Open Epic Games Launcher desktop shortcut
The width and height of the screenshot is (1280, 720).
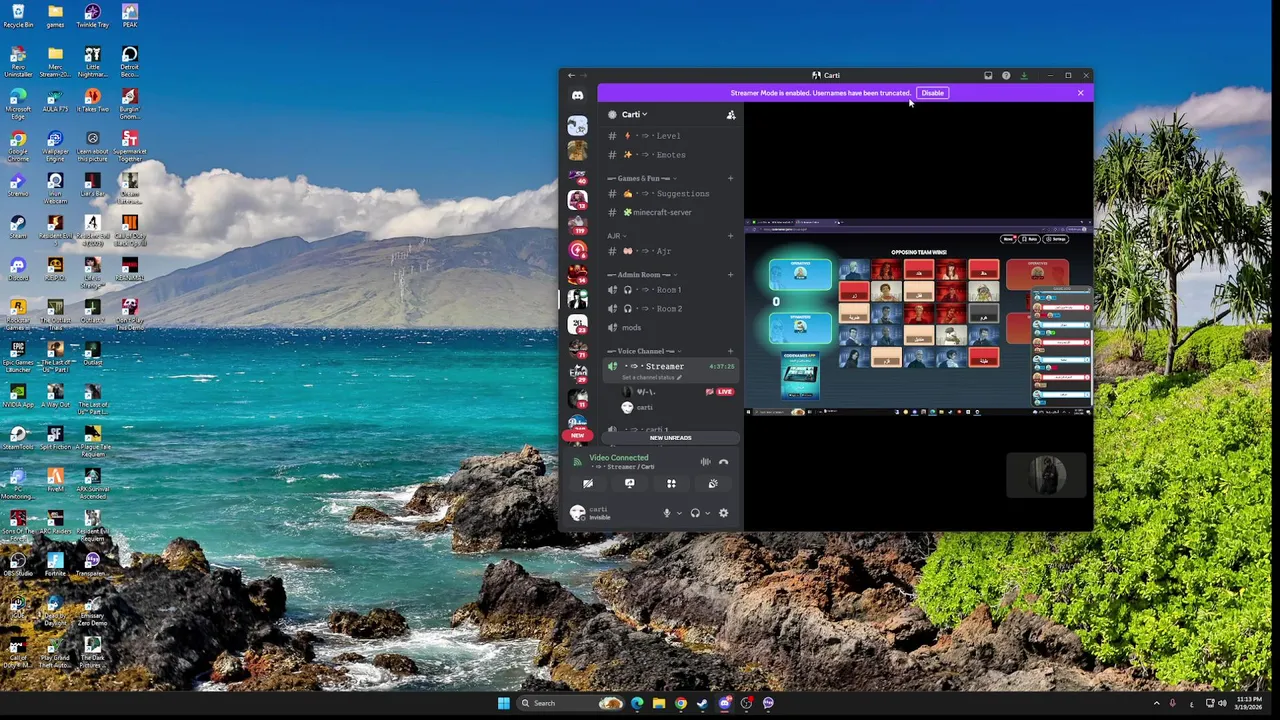point(18,357)
